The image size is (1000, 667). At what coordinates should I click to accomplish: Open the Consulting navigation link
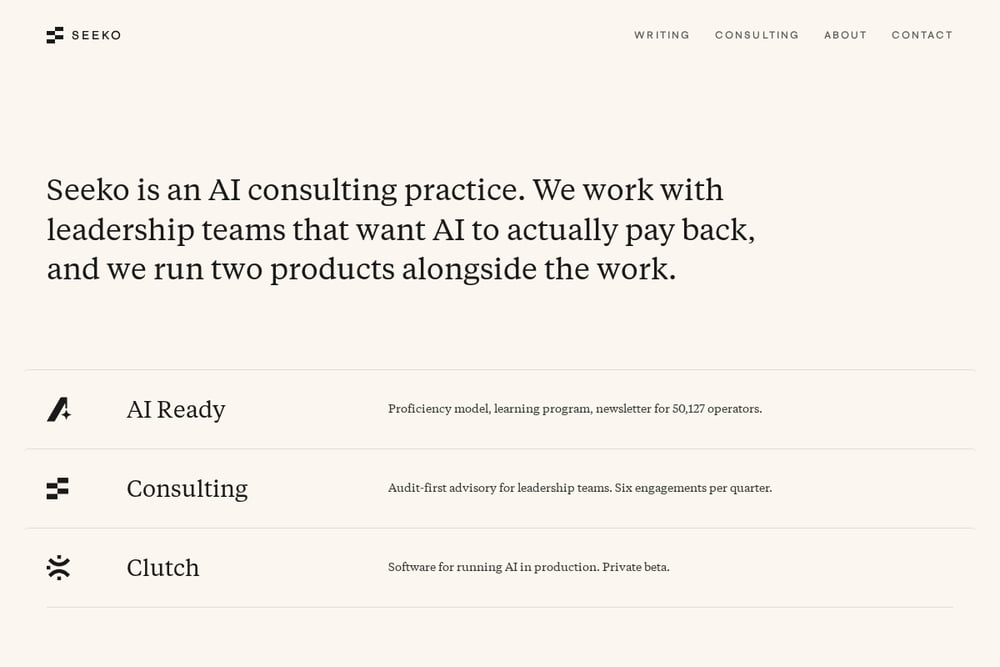pyautogui.click(x=757, y=35)
